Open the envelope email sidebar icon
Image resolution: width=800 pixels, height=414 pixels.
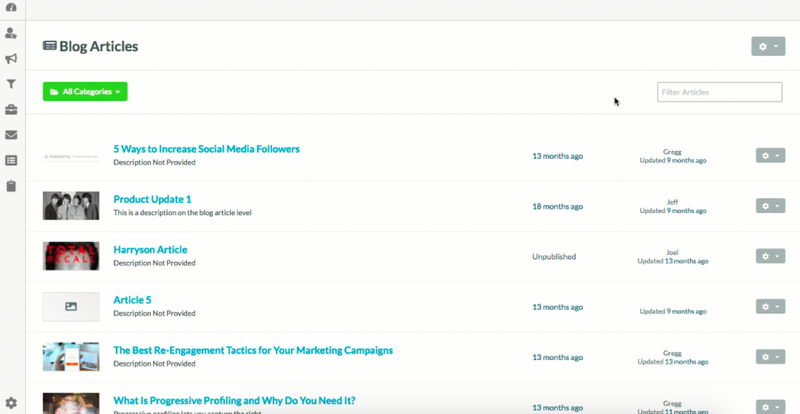click(11, 135)
